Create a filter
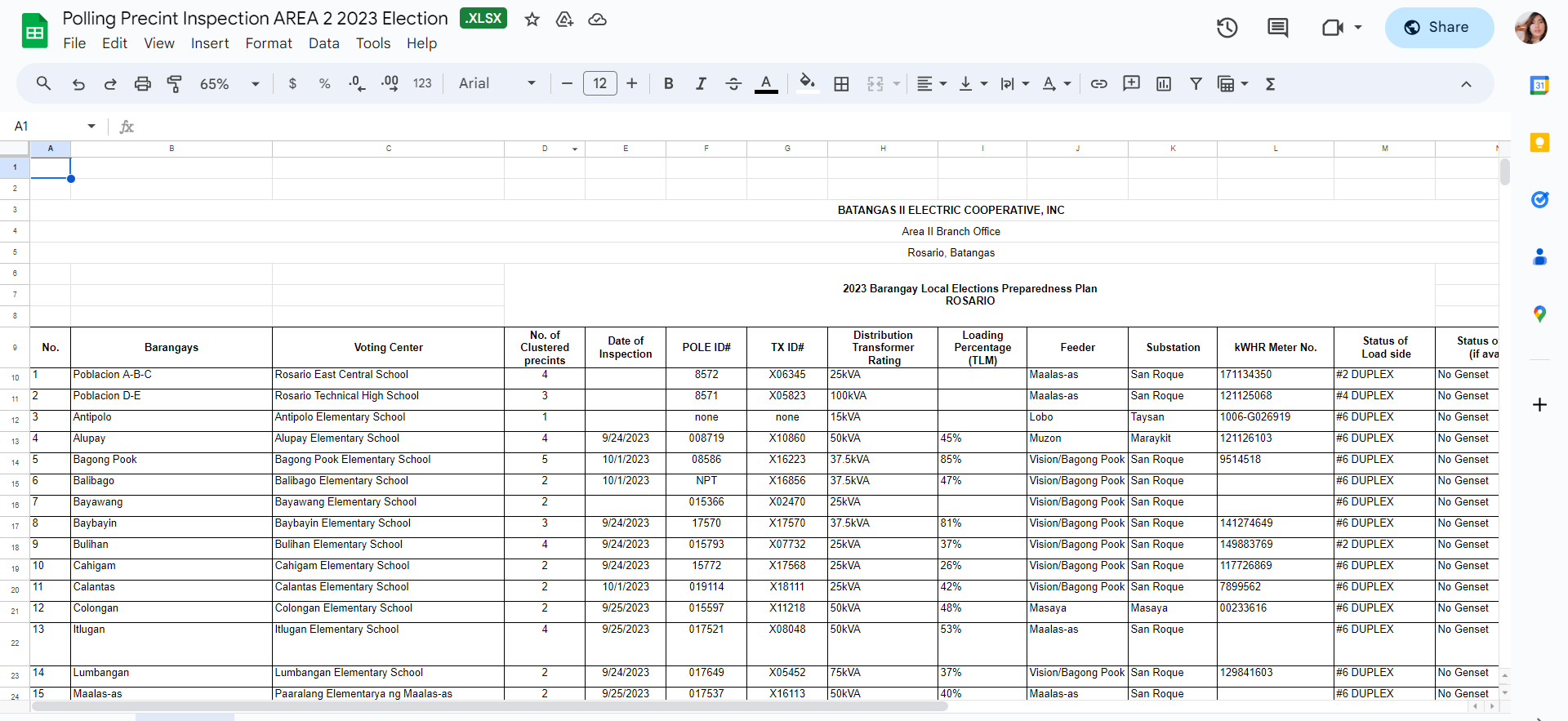The width and height of the screenshot is (1568, 721). tap(1196, 83)
